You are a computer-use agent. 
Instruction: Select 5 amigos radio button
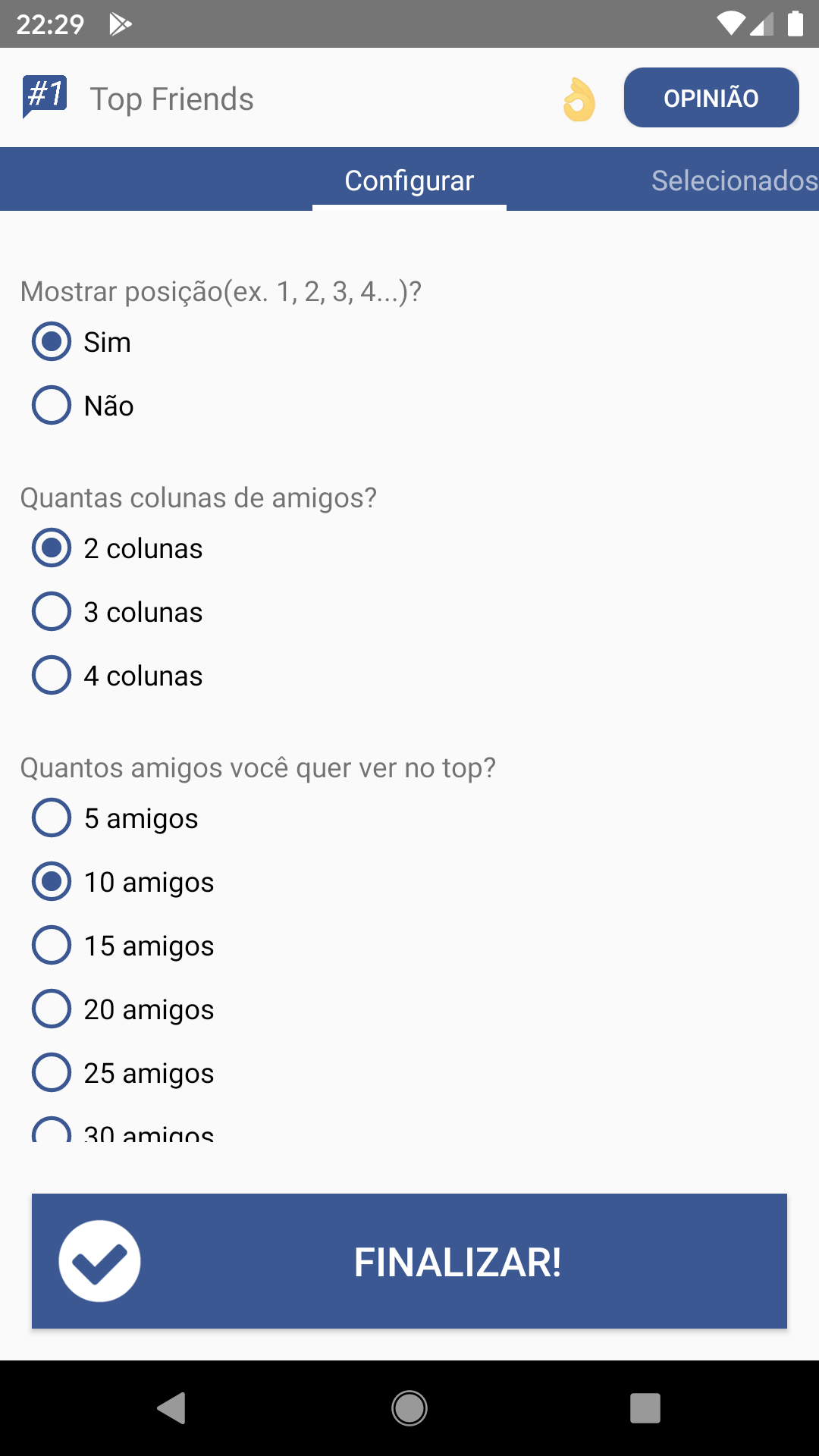pos(52,817)
